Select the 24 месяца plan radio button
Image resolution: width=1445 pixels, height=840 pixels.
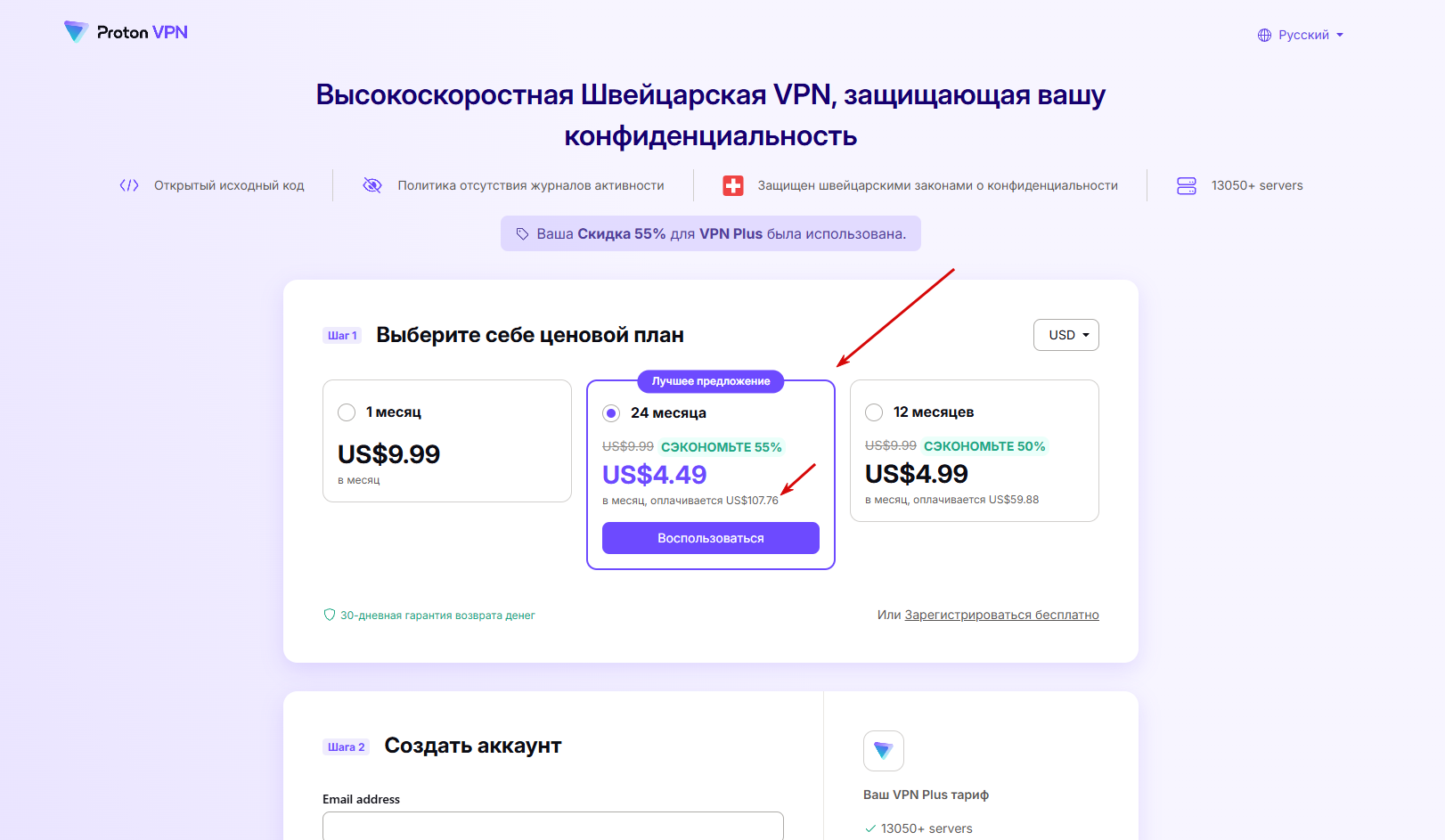pos(611,413)
